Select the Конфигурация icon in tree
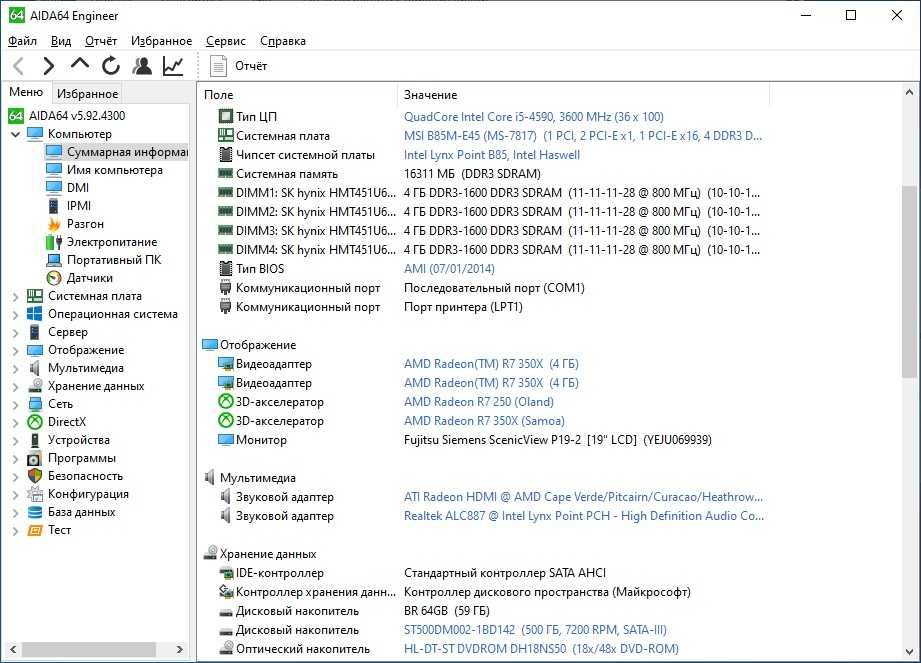921x663 pixels. pyautogui.click(x=35, y=494)
